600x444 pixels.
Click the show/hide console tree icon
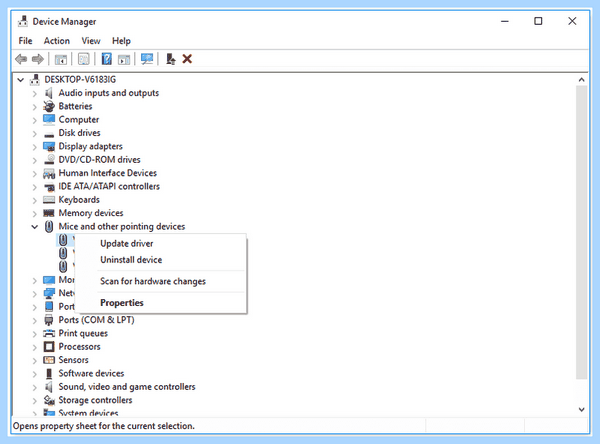(60, 59)
